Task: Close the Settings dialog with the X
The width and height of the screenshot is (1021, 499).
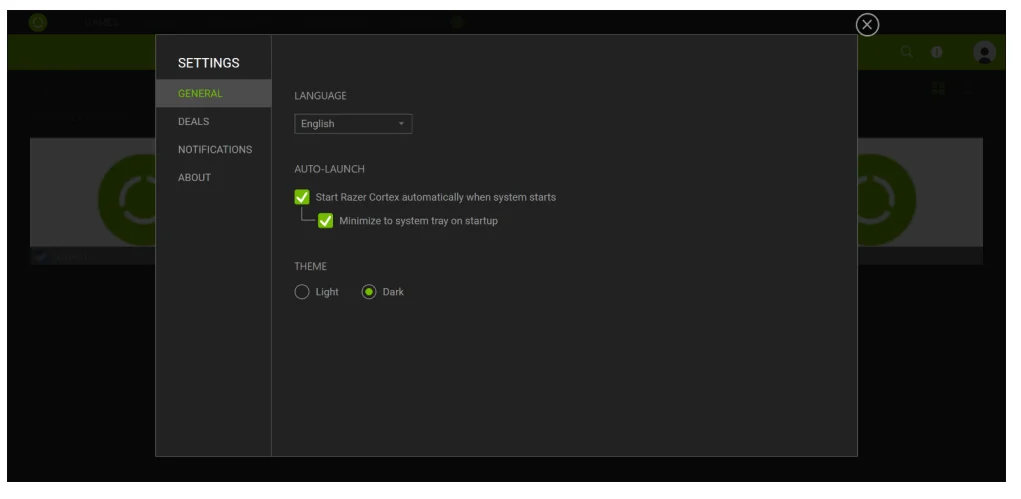Action: coord(867,25)
